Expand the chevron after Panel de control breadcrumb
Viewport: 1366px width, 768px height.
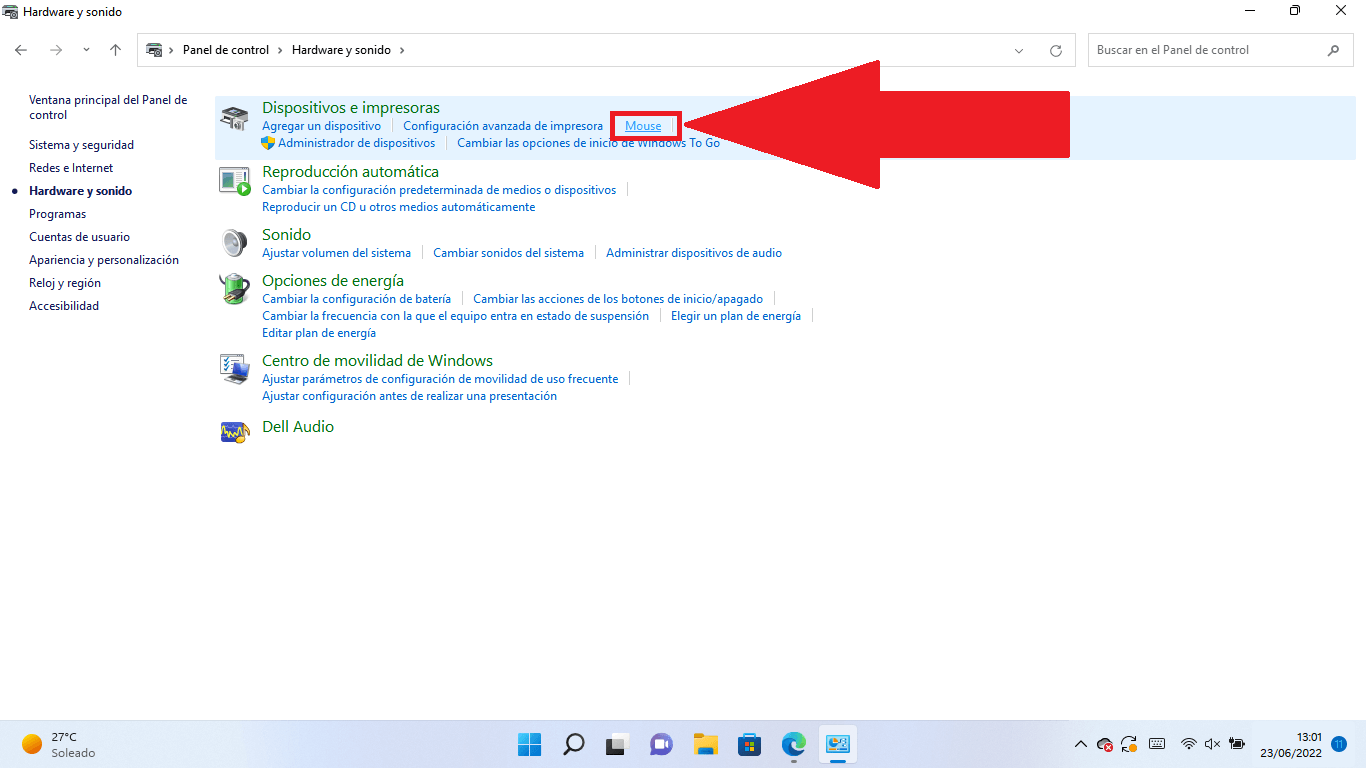280,50
